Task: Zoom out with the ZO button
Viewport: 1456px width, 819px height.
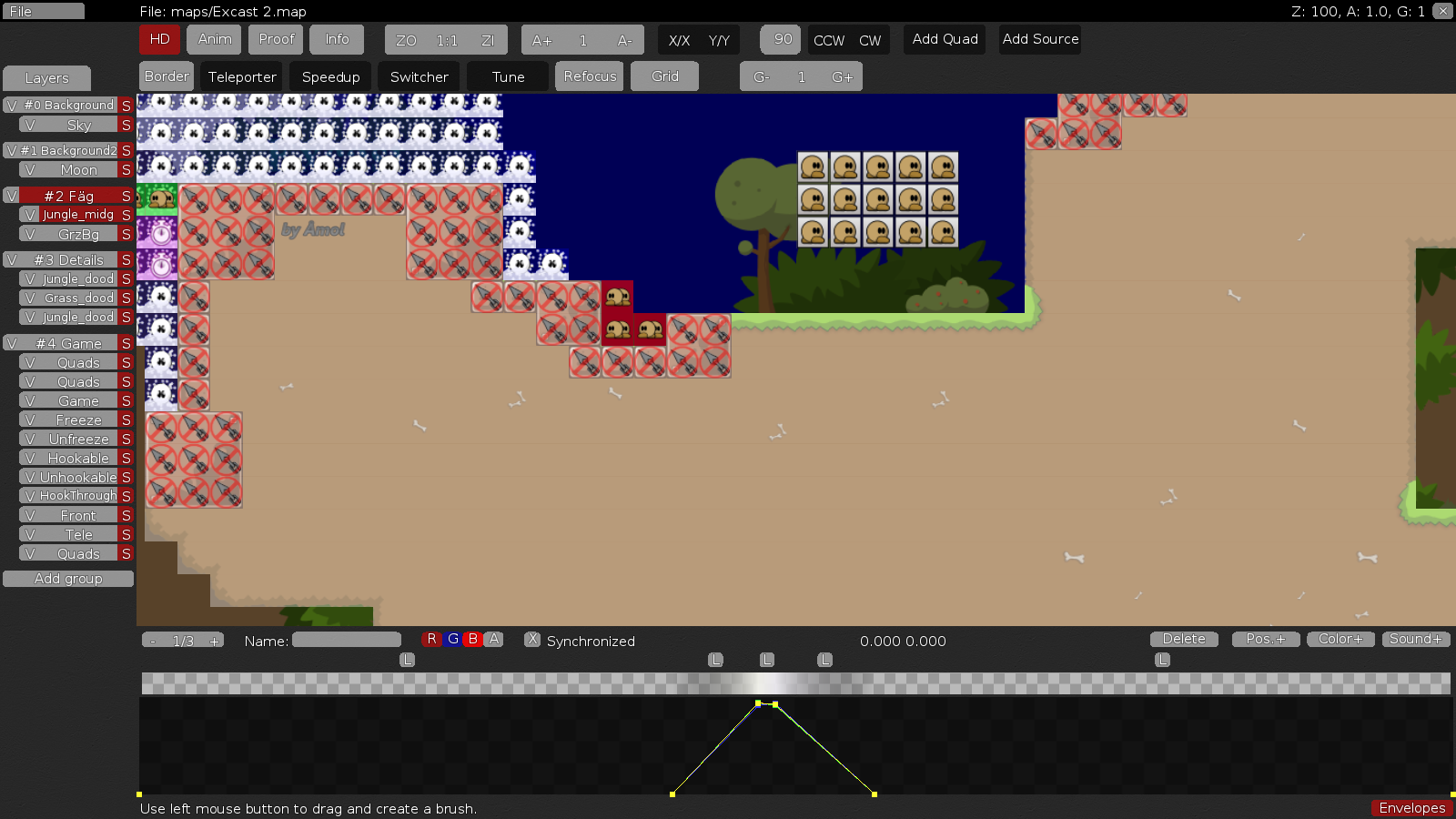Action: click(406, 40)
